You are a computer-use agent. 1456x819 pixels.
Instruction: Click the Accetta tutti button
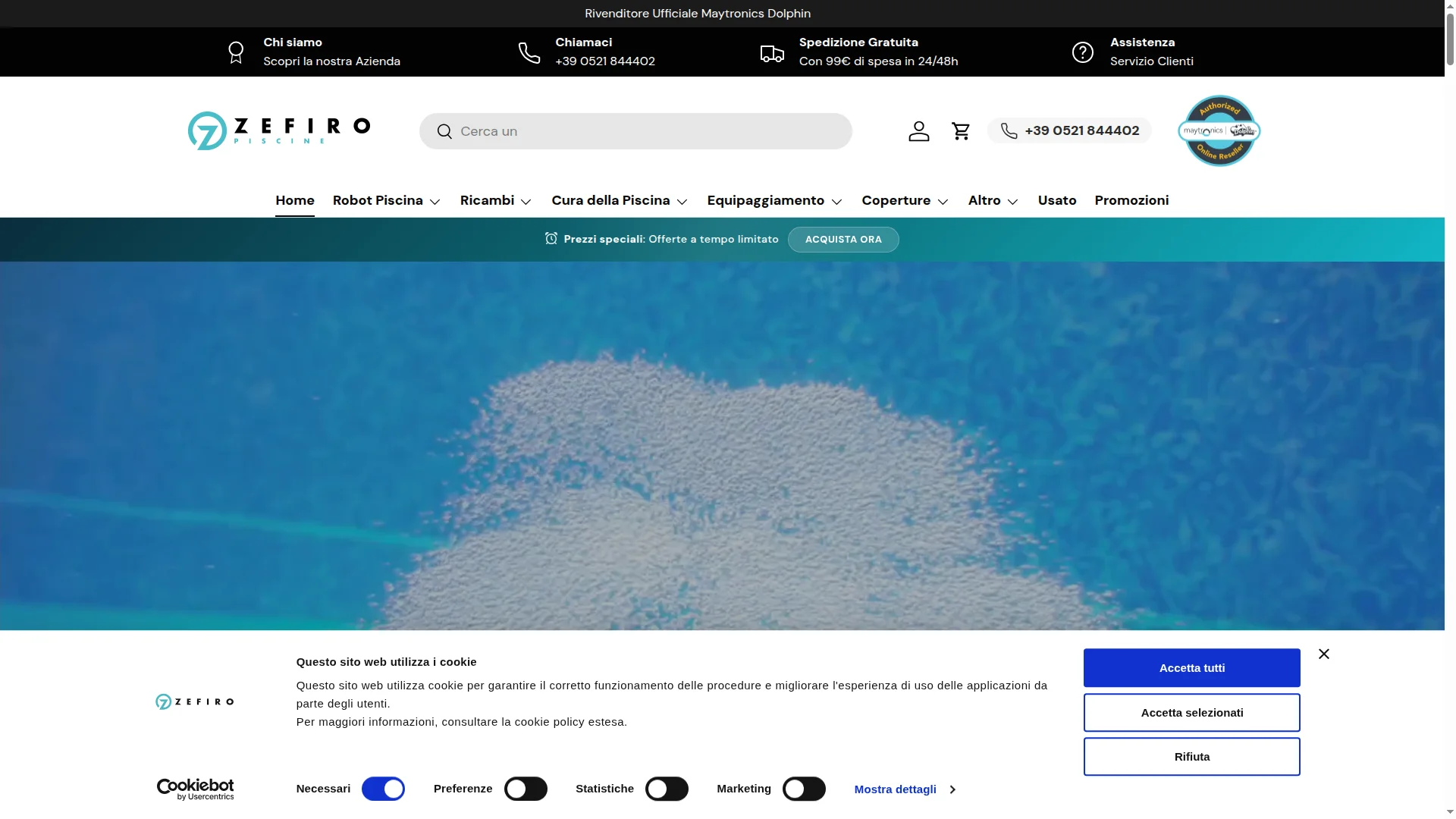click(1191, 668)
